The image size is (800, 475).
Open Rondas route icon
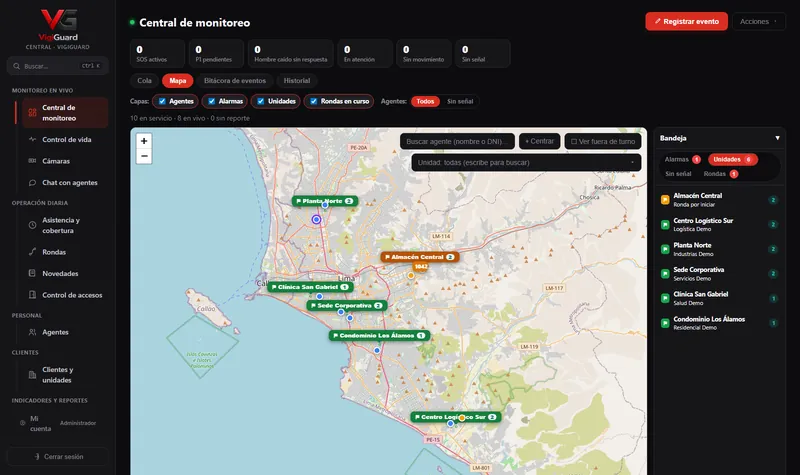tap(32, 252)
